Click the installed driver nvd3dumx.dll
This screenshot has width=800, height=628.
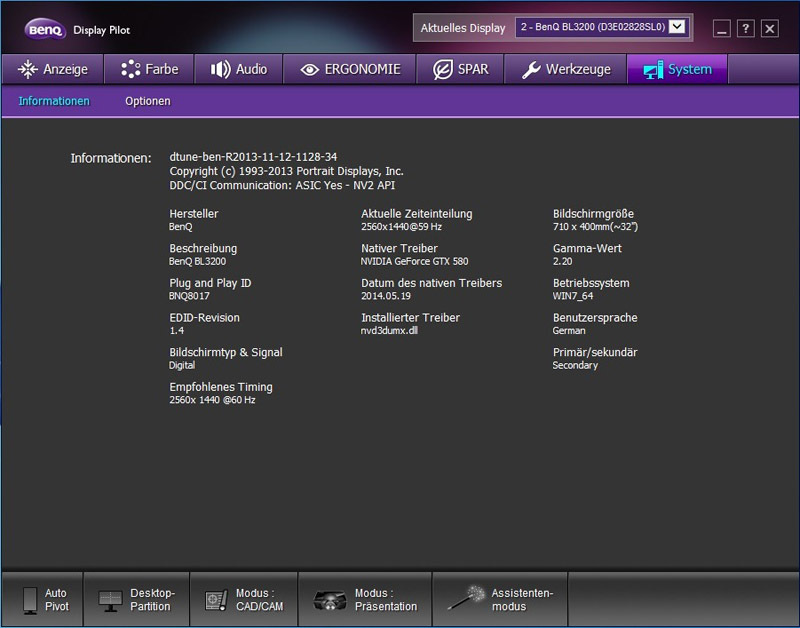[x=389, y=331]
